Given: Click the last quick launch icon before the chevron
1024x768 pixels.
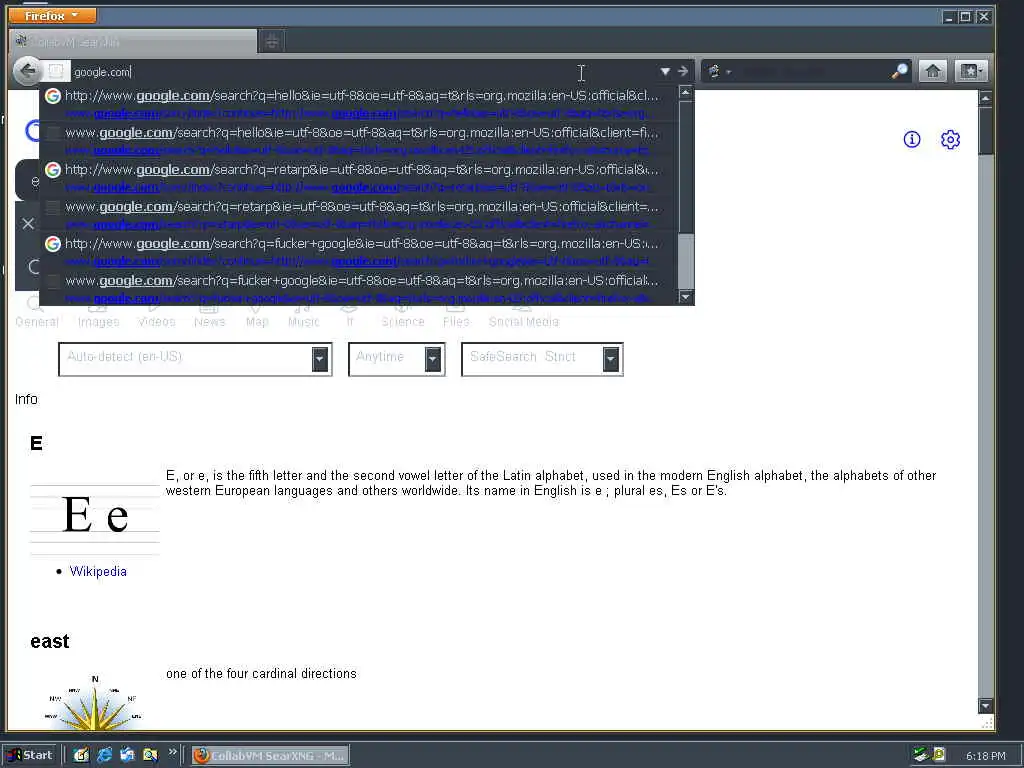Looking at the screenshot, I should tap(150, 755).
